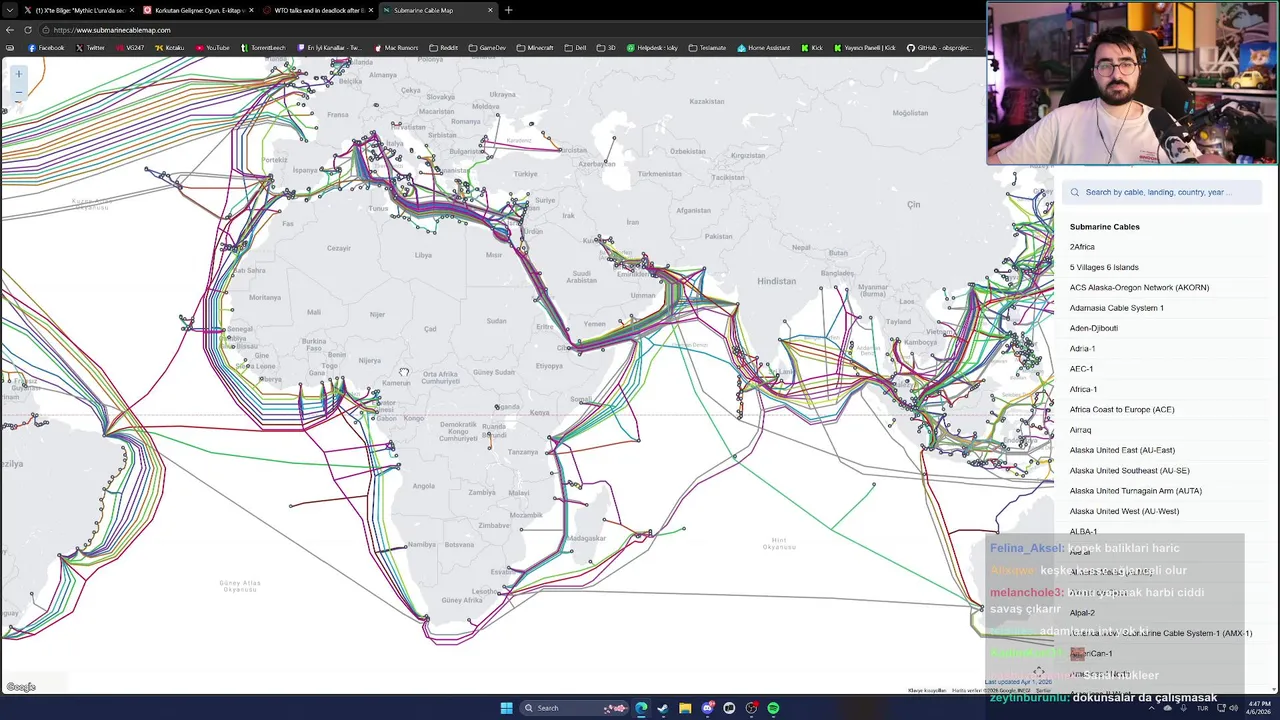This screenshot has height=720, width=1280.
Task: Select the Airraq cable entry
Action: pyautogui.click(x=1080, y=430)
